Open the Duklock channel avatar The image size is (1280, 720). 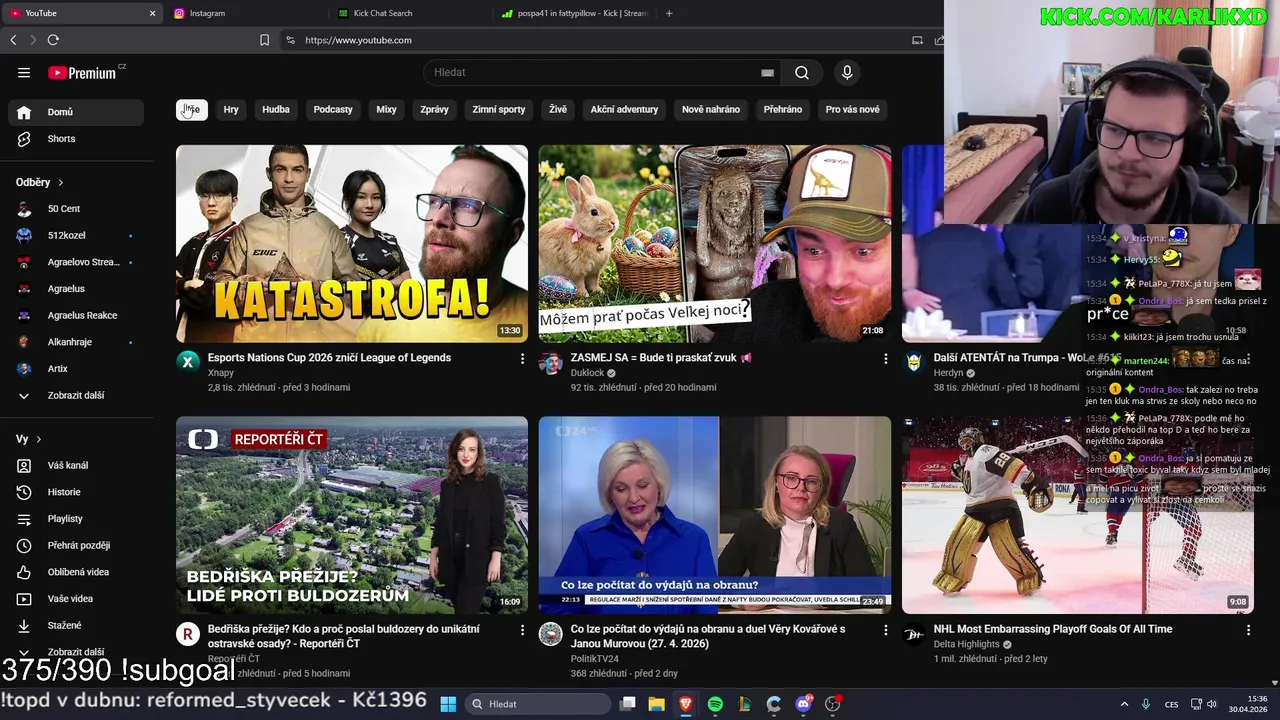551,362
